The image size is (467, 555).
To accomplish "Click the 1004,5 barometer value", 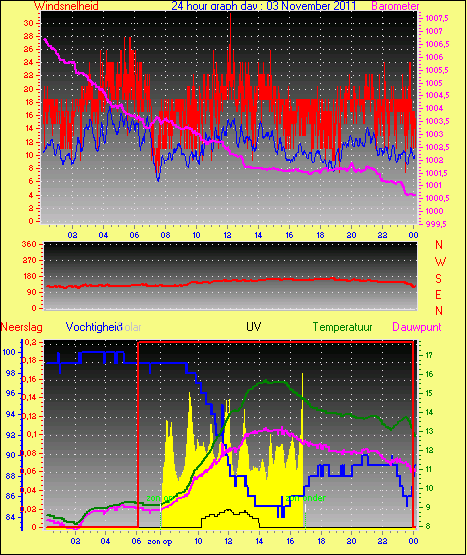I will (437, 95).
